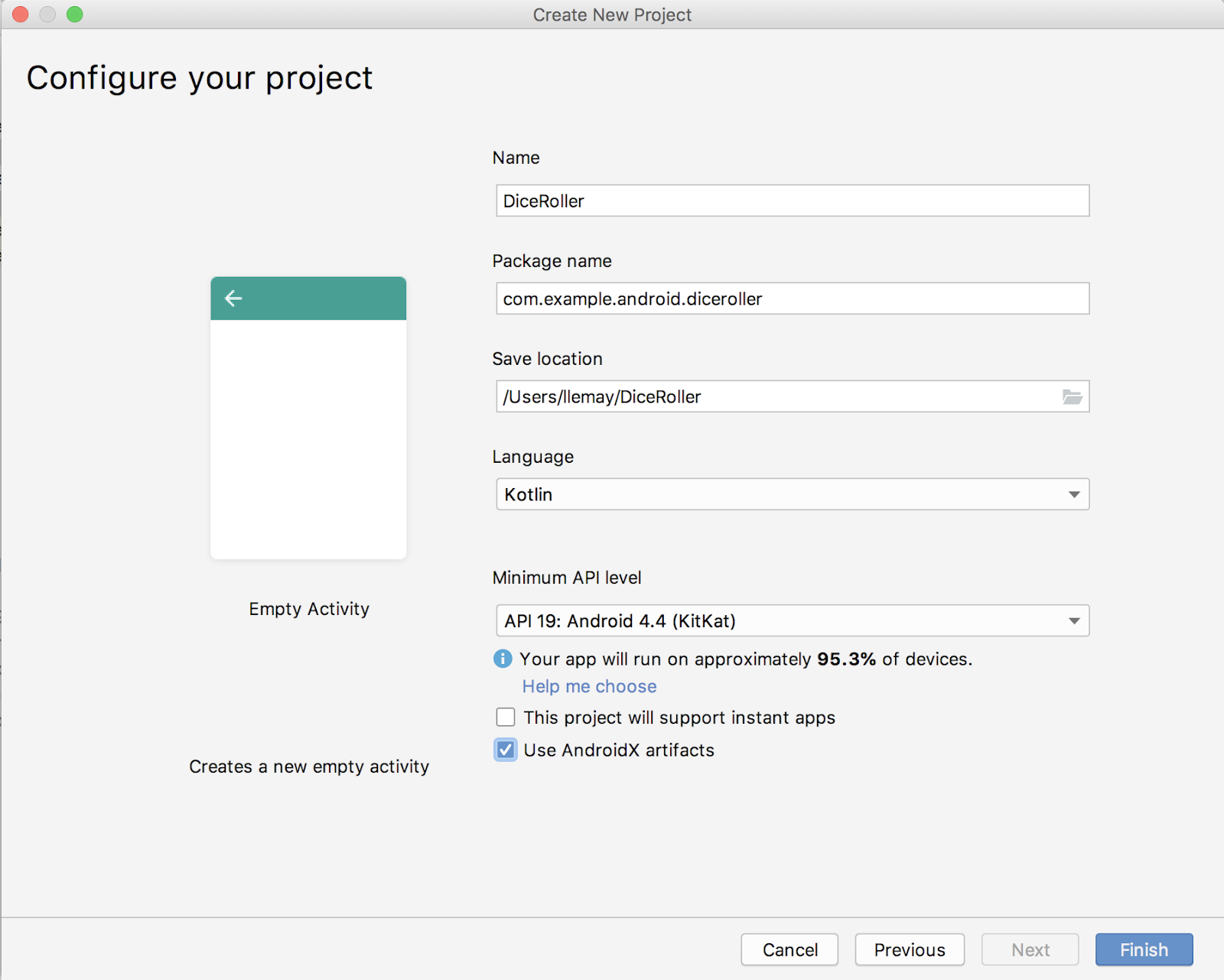Enable instant apps support checkbox
Screen dimensions: 1224x980
[506, 718]
